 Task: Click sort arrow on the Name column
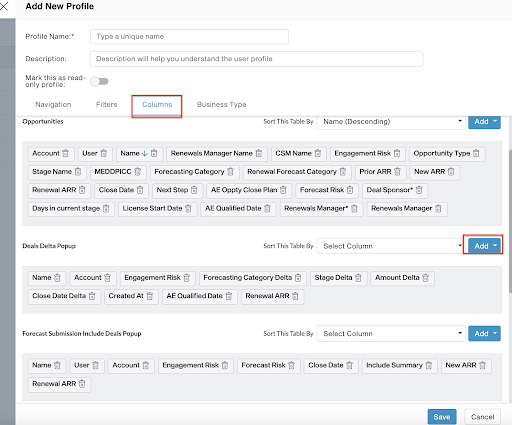pyautogui.click(x=145, y=153)
